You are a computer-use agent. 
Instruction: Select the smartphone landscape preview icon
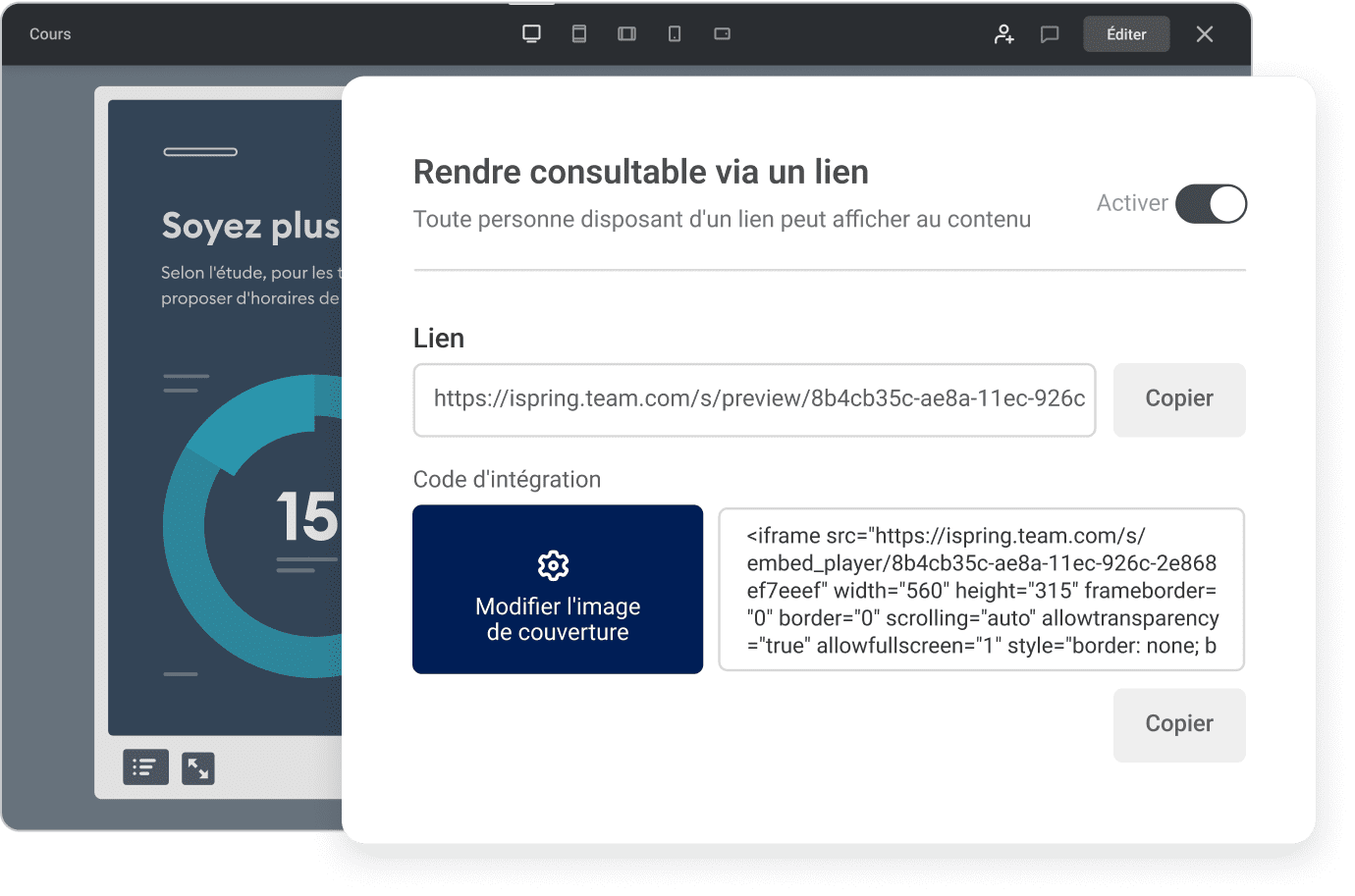[723, 33]
